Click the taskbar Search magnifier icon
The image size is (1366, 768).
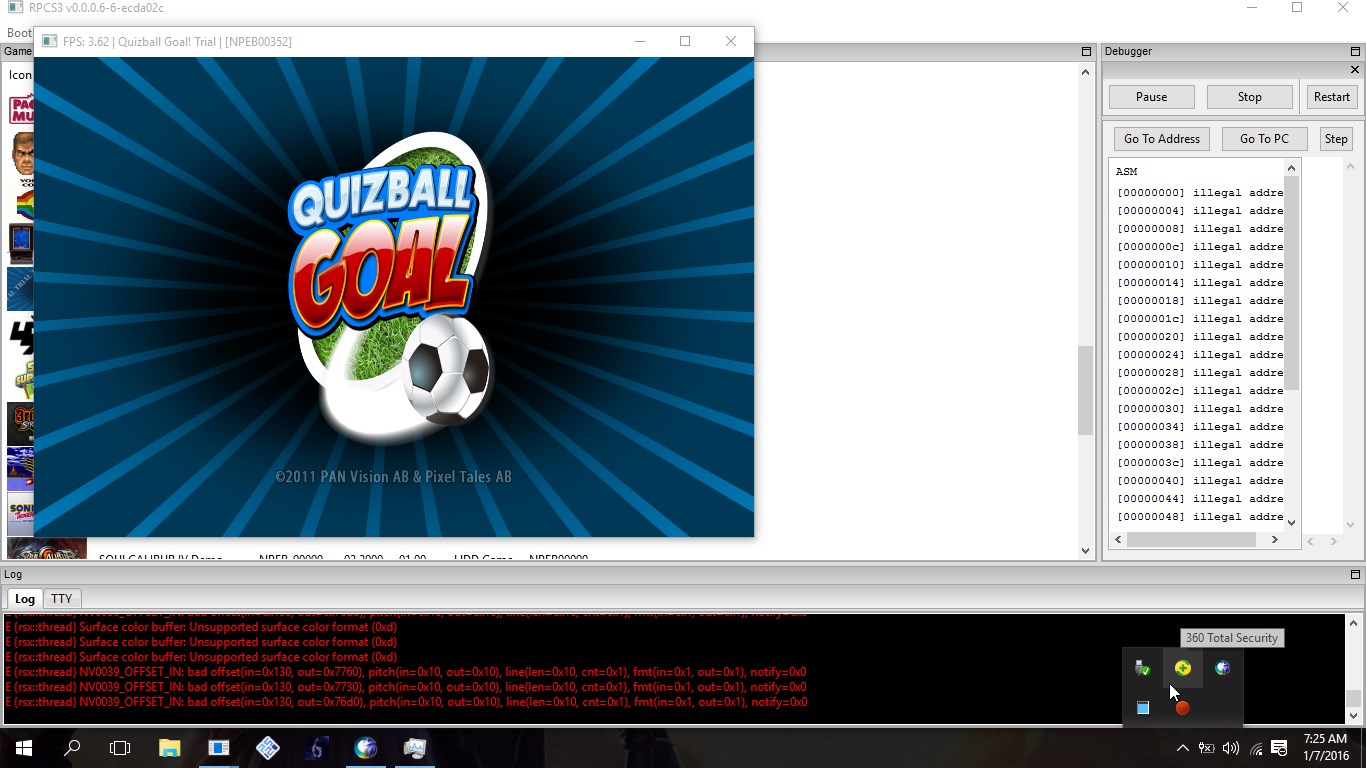coord(72,748)
